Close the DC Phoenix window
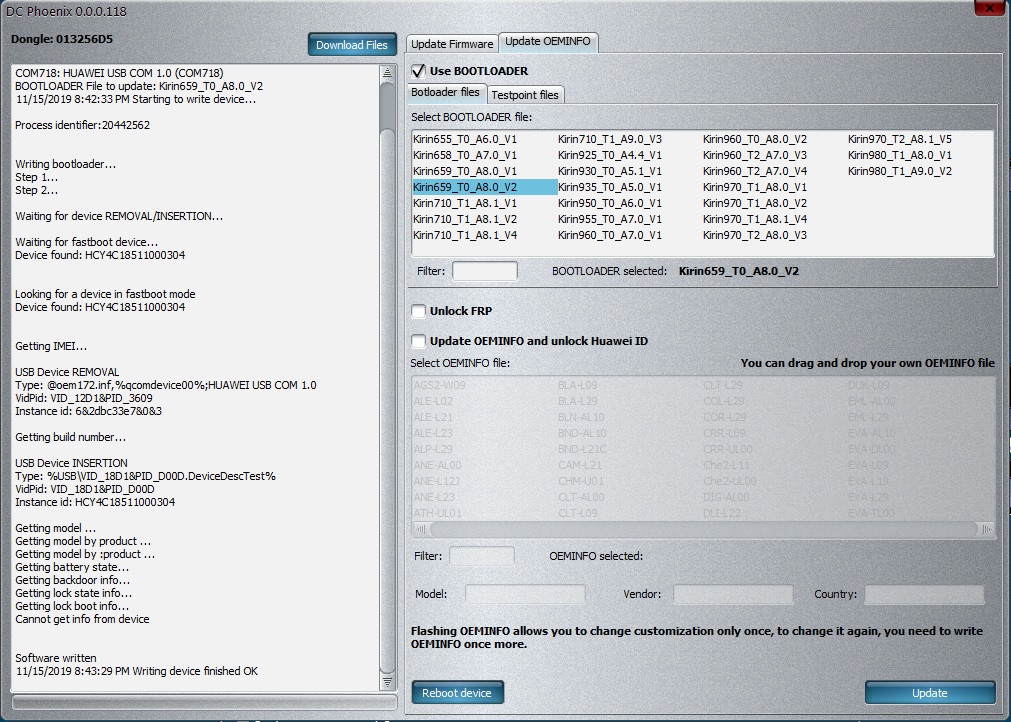This screenshot has width=1011, height=722. click(x=990, y=8)
